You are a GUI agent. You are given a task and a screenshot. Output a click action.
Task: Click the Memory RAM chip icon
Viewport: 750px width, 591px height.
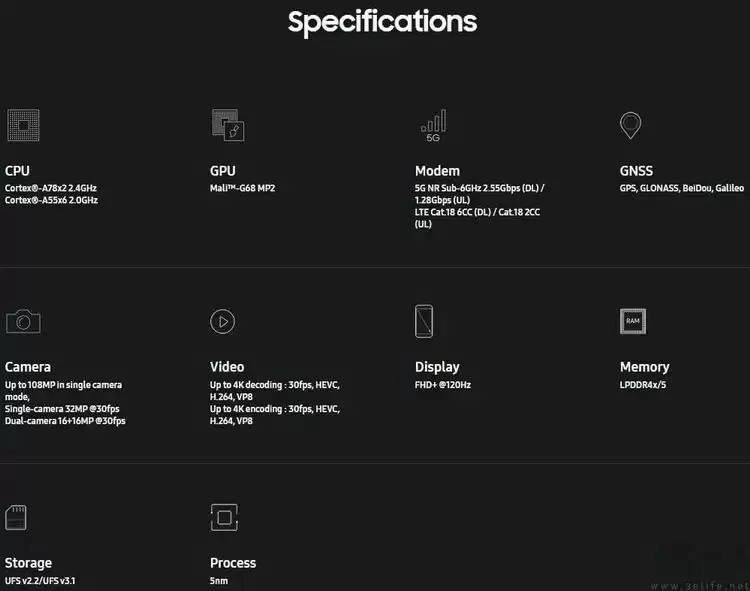[633, 321]
